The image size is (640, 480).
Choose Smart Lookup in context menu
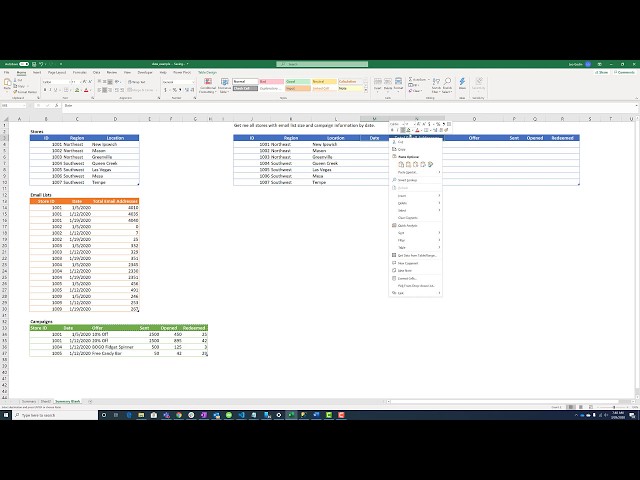click(x=416, y=180)
